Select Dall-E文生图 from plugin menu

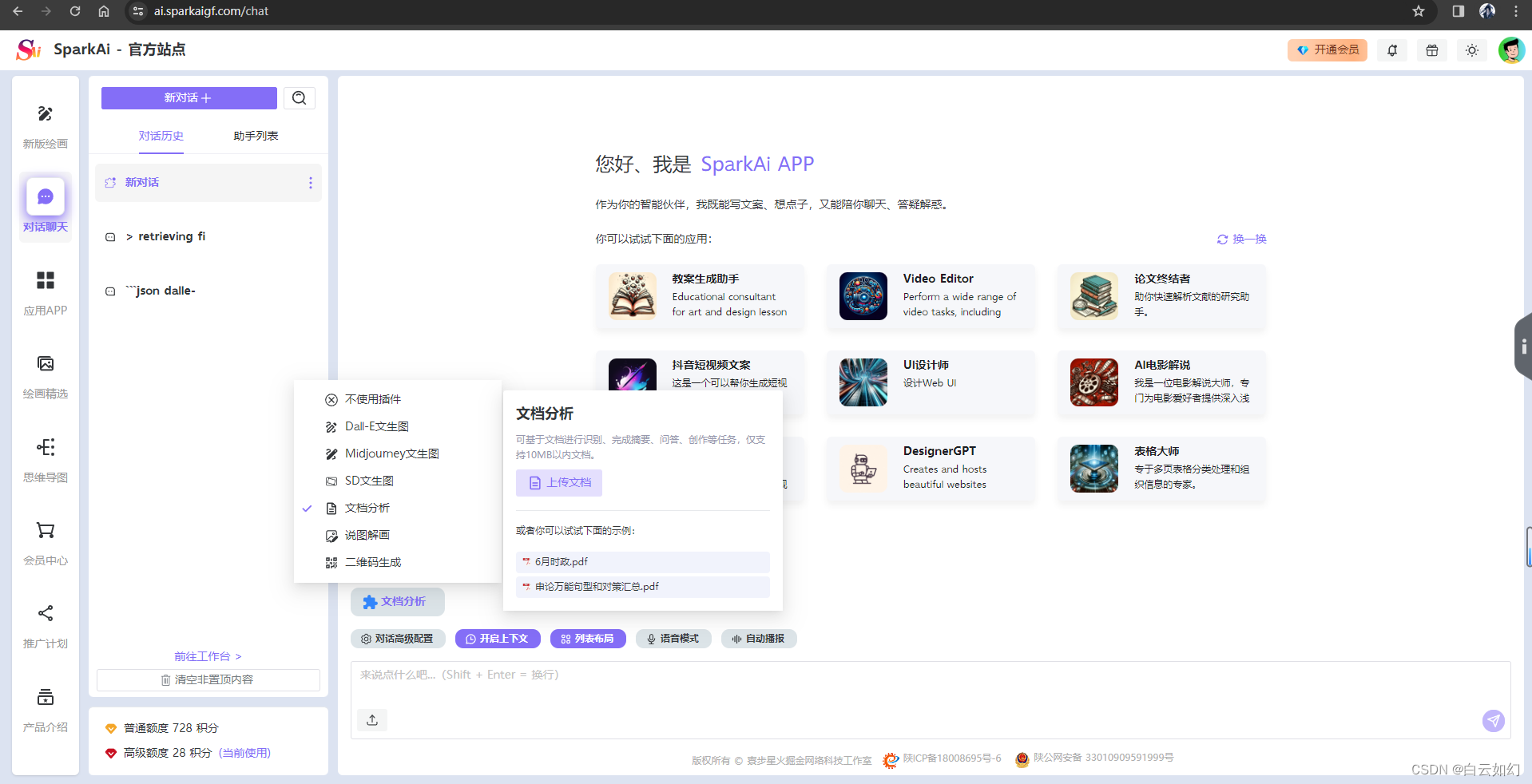coord(376,427)
